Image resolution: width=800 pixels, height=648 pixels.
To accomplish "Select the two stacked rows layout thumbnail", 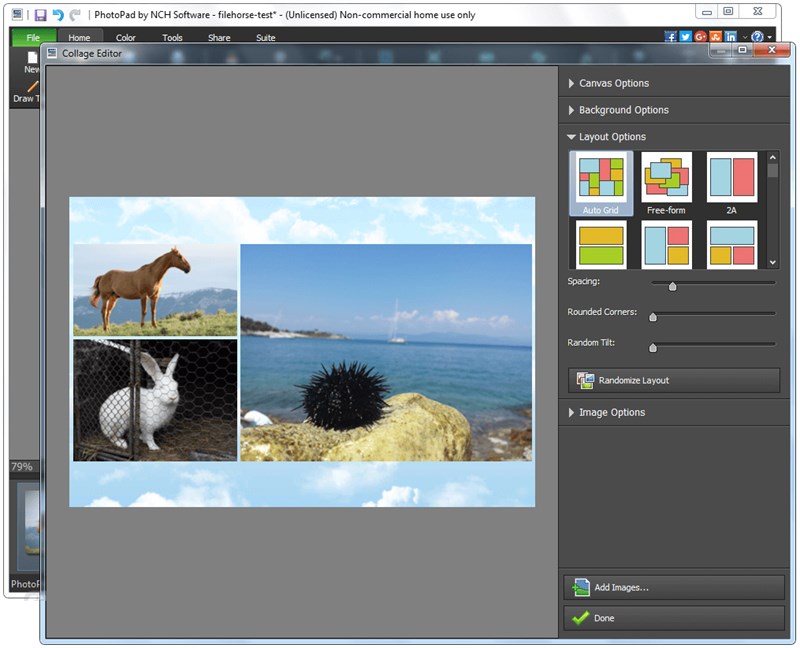I will click(x=601, y=245).
